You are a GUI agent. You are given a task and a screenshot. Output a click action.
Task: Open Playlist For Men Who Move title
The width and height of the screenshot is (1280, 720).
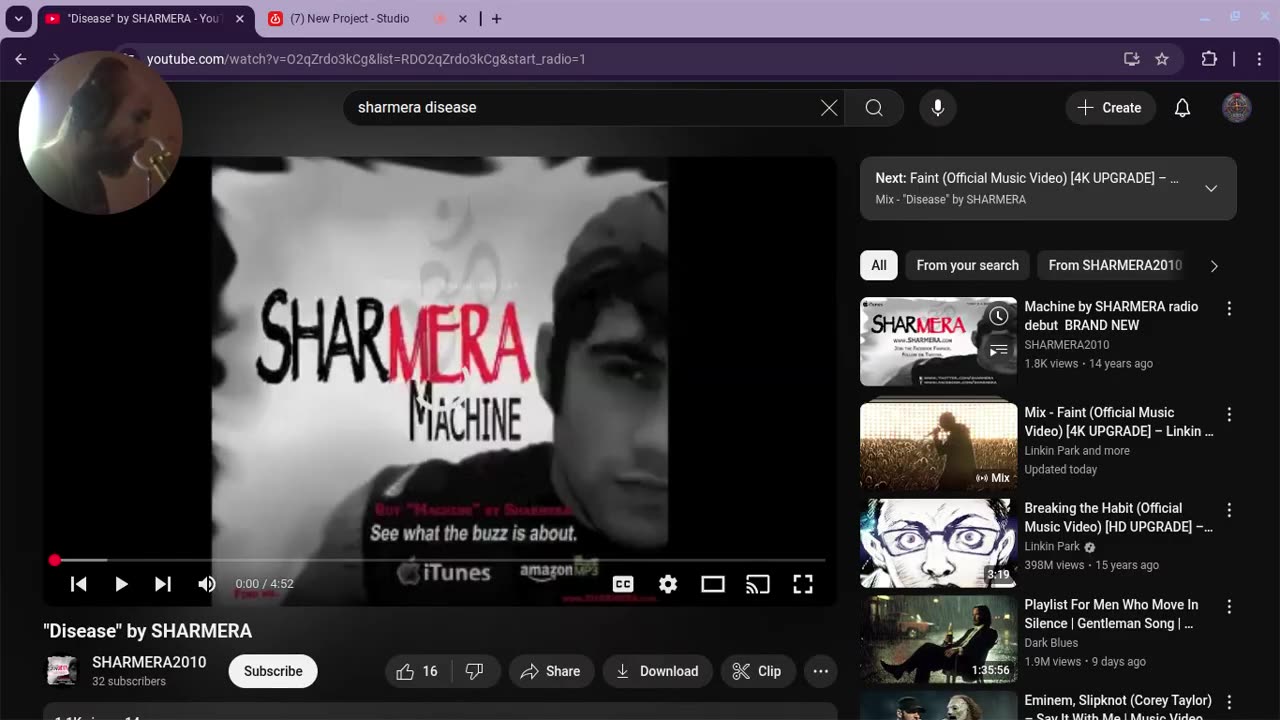[1111, 614]
